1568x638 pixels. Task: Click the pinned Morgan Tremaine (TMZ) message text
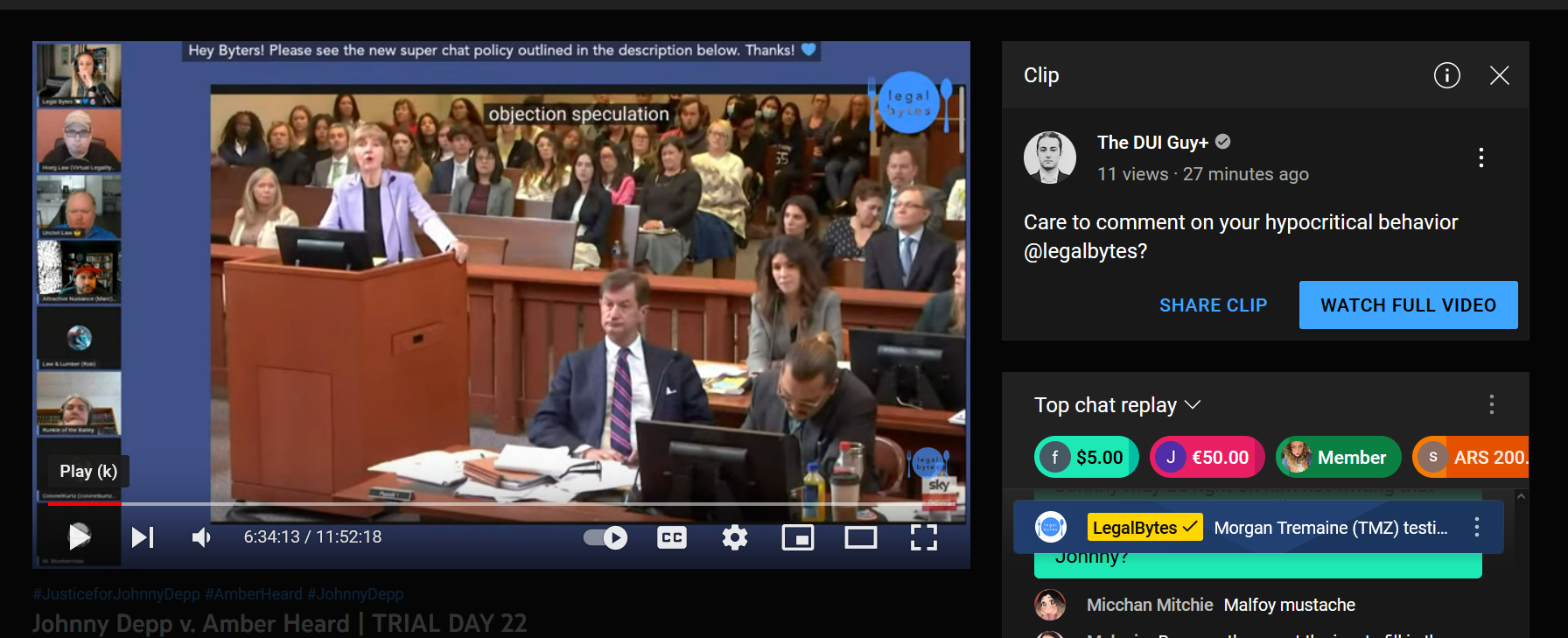click(1331, 528)
